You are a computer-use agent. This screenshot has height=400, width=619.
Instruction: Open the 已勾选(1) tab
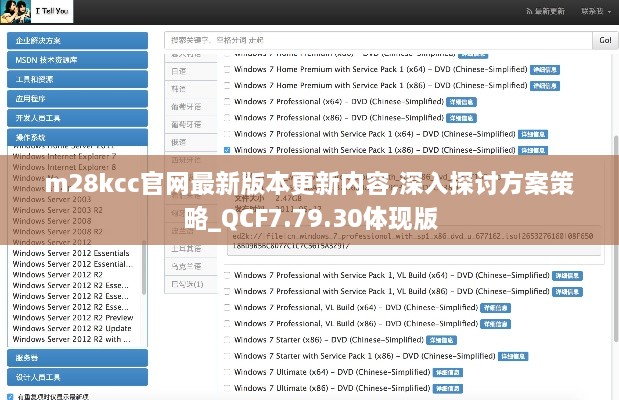[191, 284]
